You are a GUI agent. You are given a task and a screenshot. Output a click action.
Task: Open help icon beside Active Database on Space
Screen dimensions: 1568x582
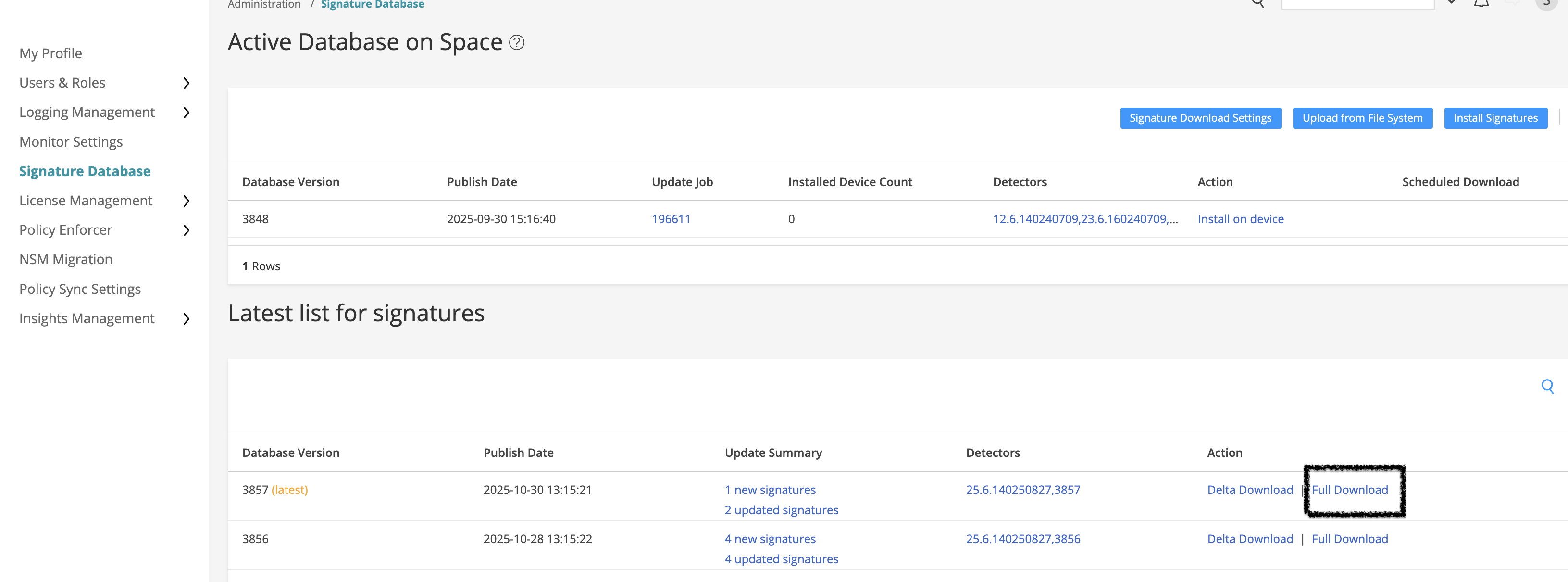tap(516, 43)
